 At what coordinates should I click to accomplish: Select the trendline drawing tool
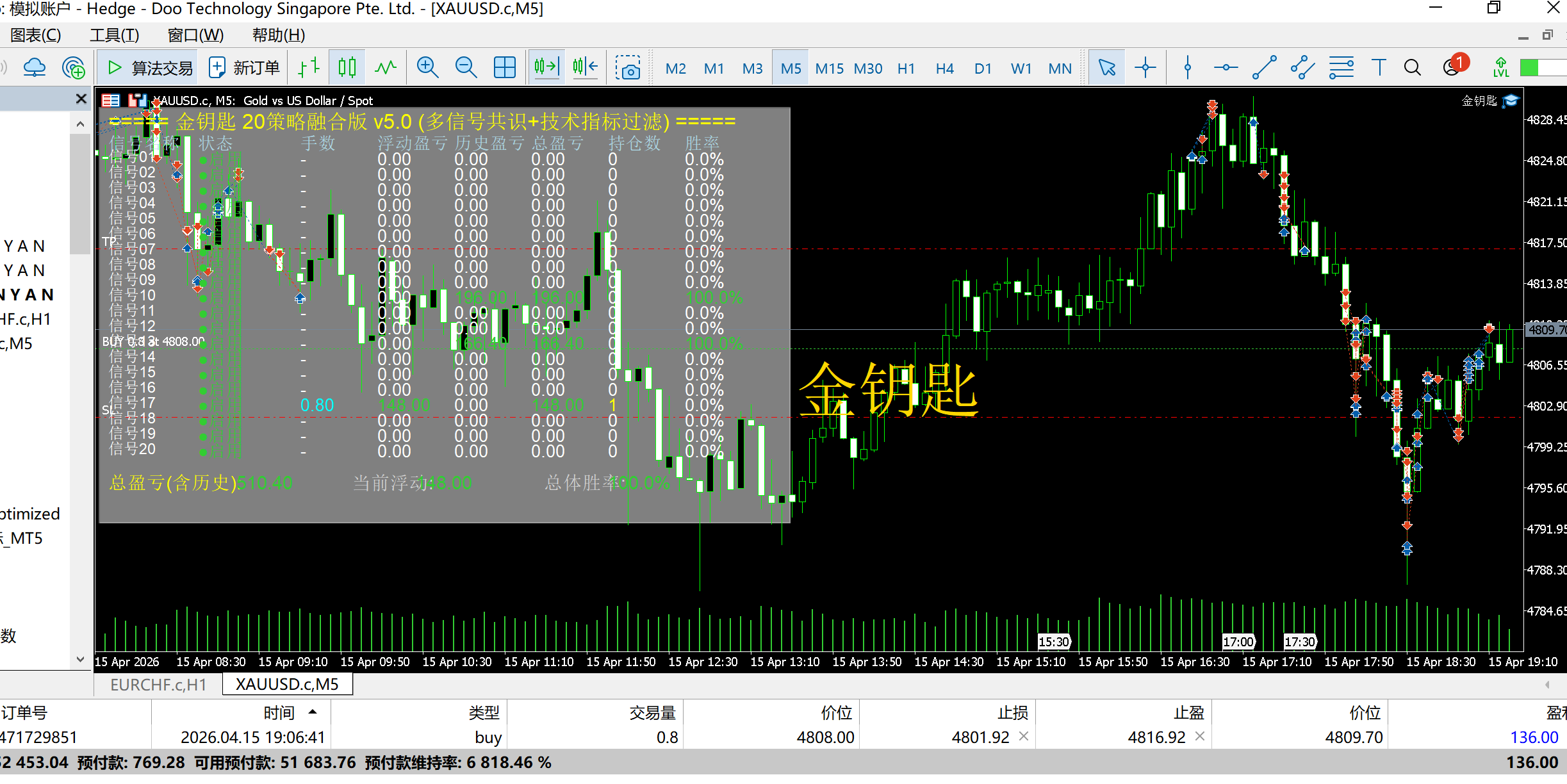pos(1264,67)
